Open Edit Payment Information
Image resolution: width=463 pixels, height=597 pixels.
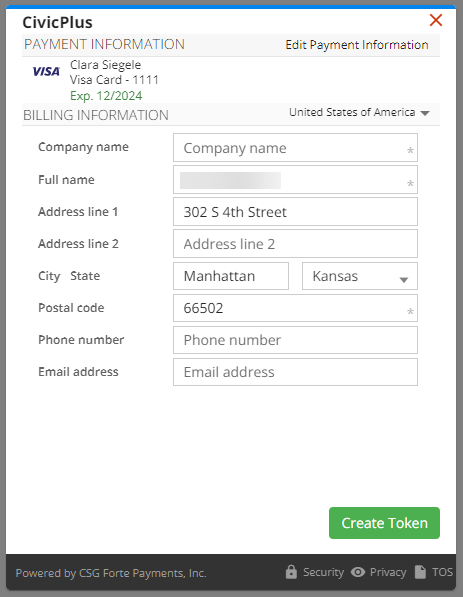(357, 45)
